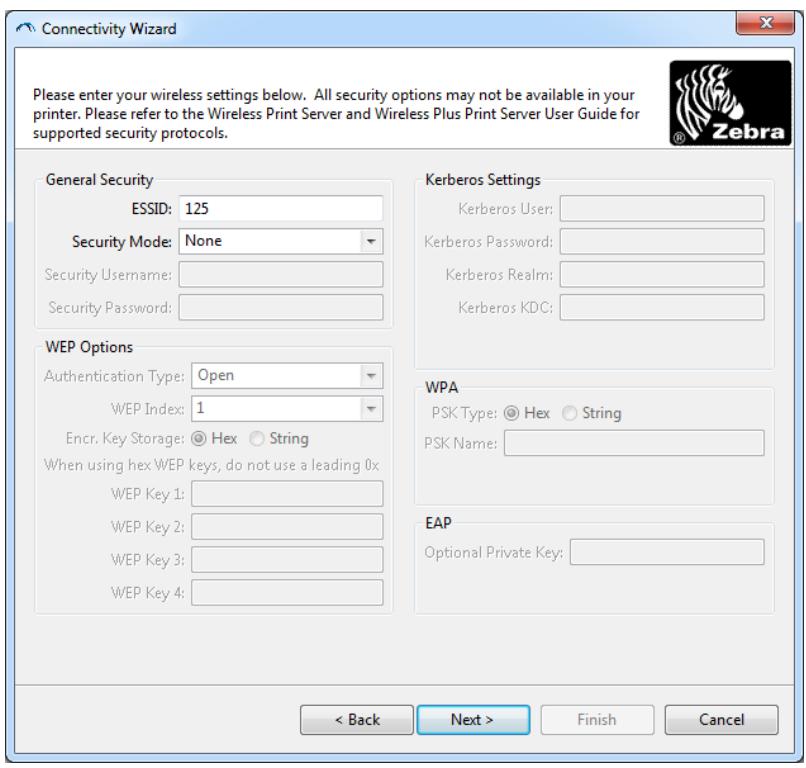The width and height of the screenshot is (806, 768).
Task: Click the Connectivity Wizard title bar icon
Action: 25,28
